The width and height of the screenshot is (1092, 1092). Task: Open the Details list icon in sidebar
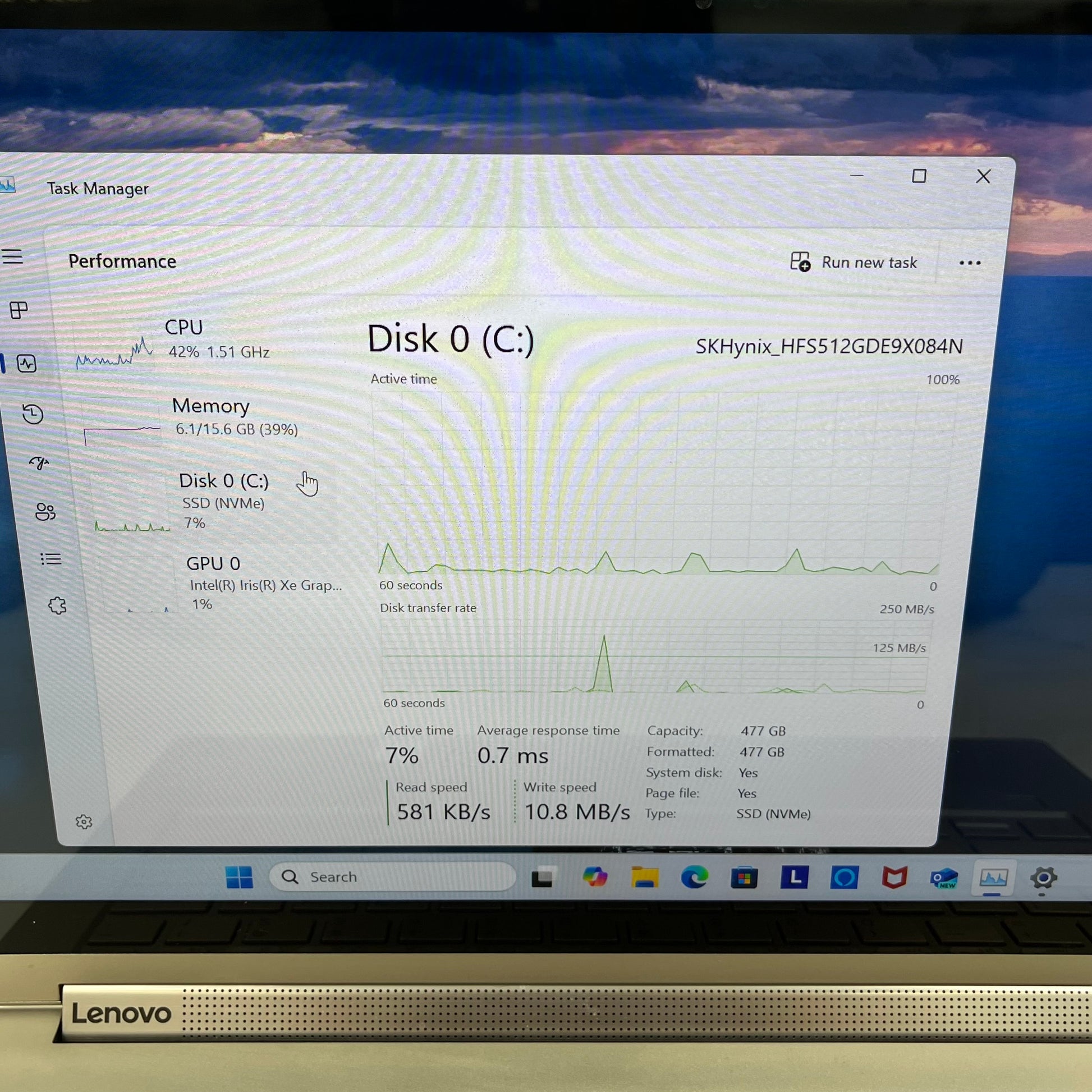tap(51, 559)
